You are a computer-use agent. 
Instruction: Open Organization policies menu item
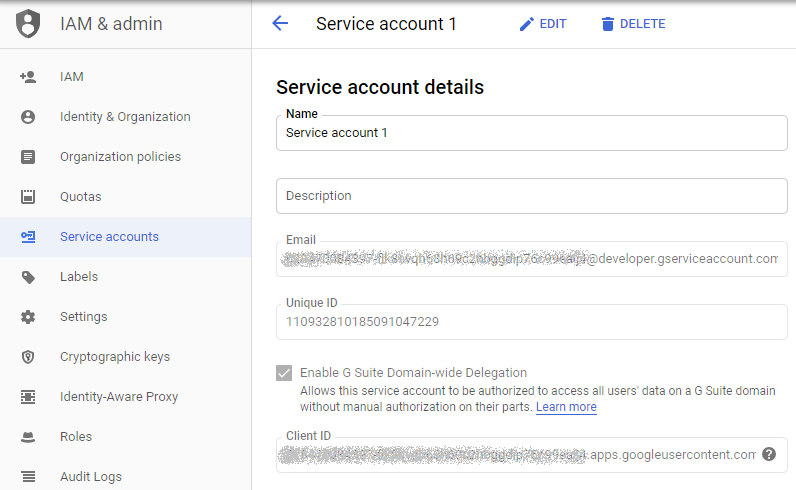(x=120, y=157)
